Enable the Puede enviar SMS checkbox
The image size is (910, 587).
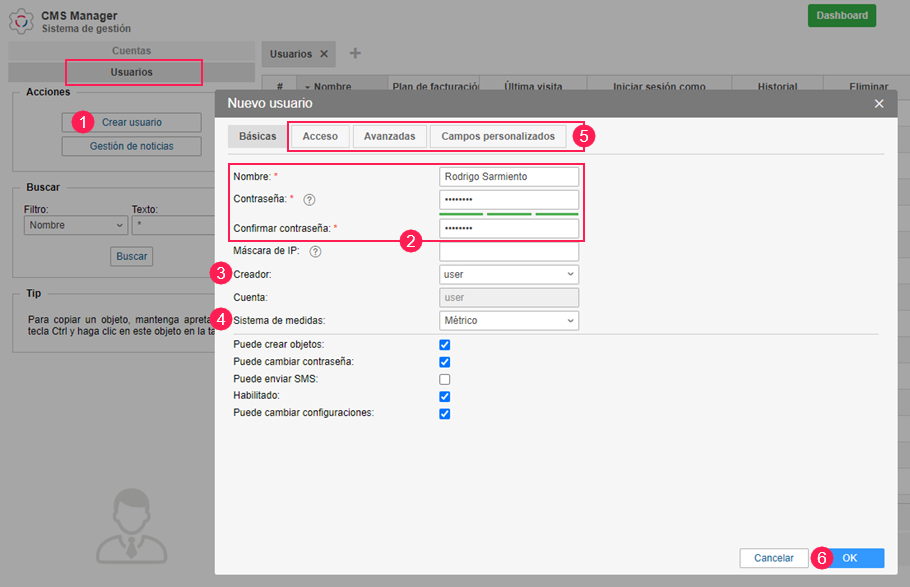point(445,379)
